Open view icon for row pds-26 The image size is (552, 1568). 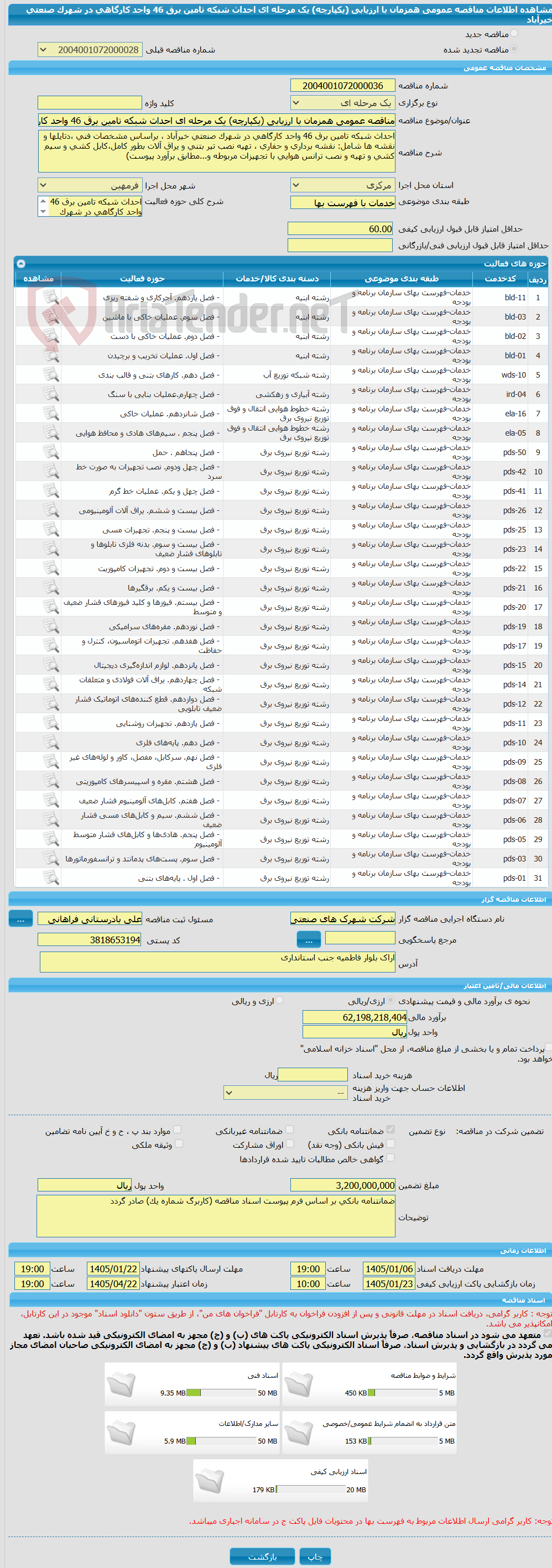[x=51, y=510]
